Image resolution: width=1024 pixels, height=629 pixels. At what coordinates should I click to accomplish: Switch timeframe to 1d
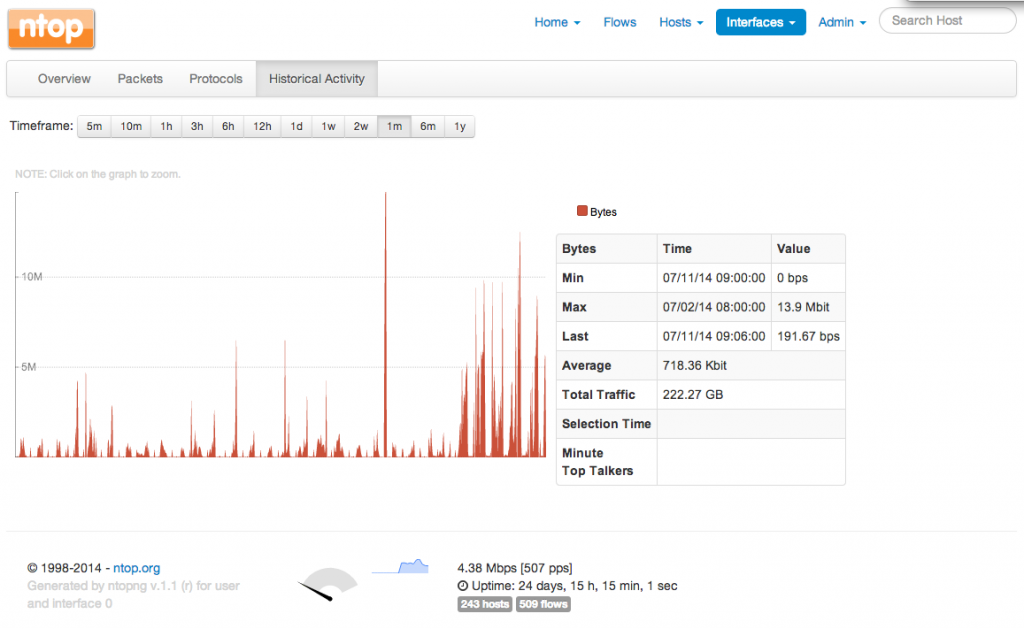click(x=296, y=126)
